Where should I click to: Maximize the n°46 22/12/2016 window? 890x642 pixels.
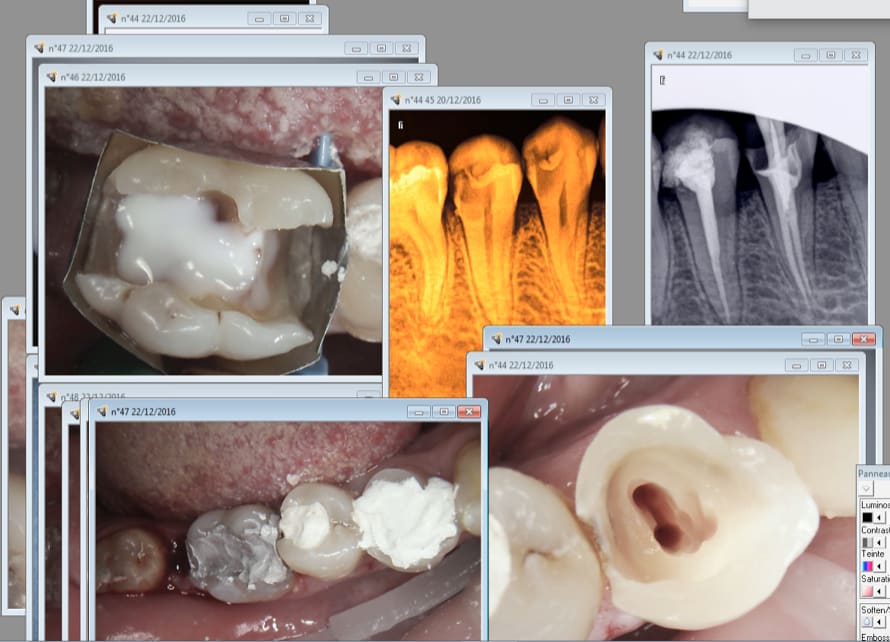click(x=394, y=77)
